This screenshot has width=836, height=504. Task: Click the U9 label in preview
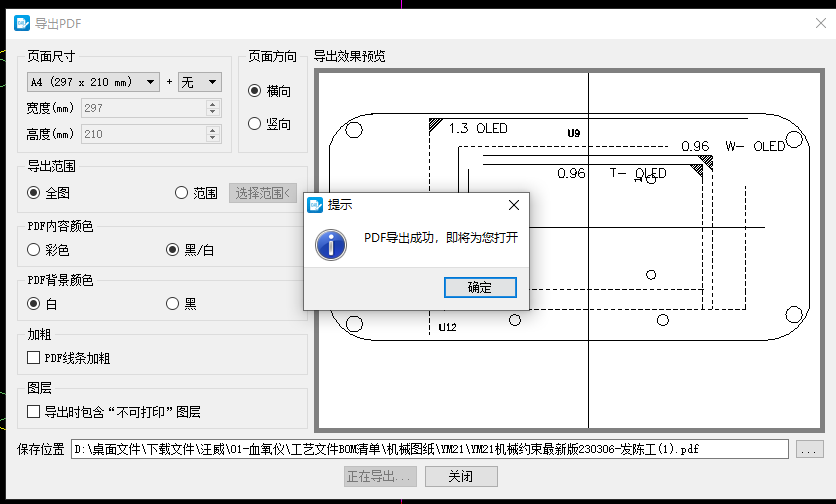tap(574, 133)
